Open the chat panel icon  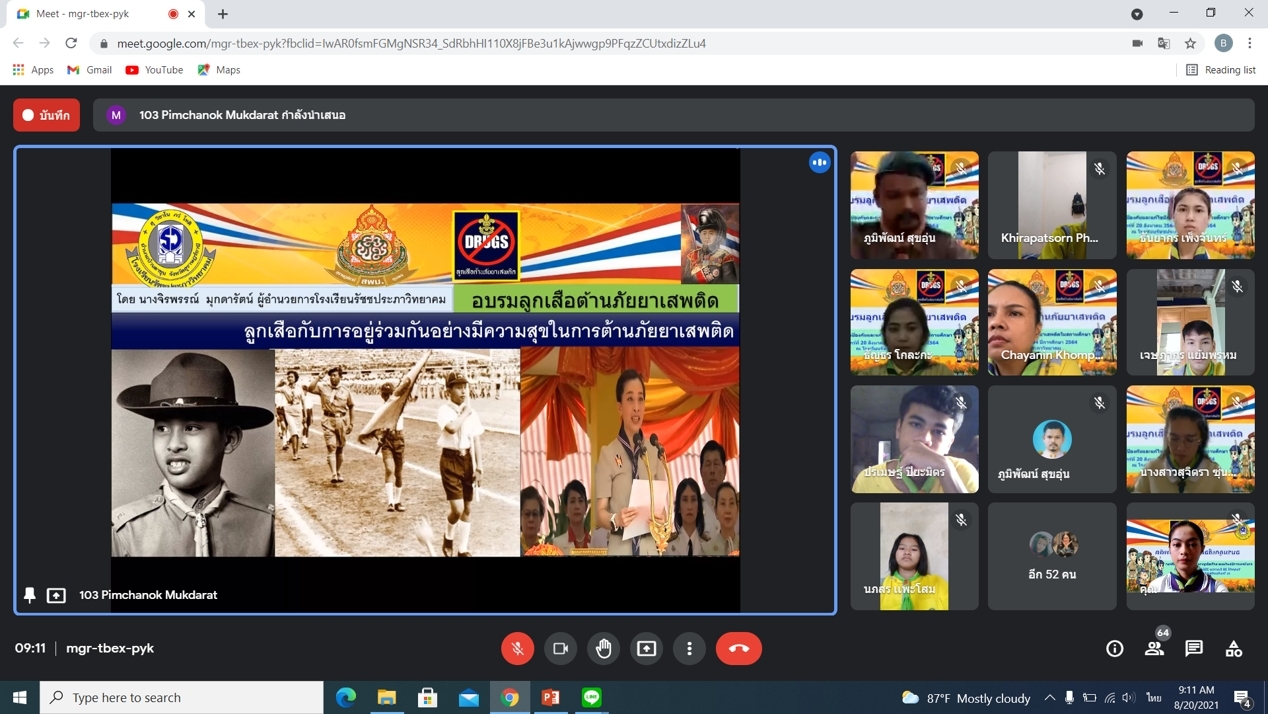(x=1193, y=648)
